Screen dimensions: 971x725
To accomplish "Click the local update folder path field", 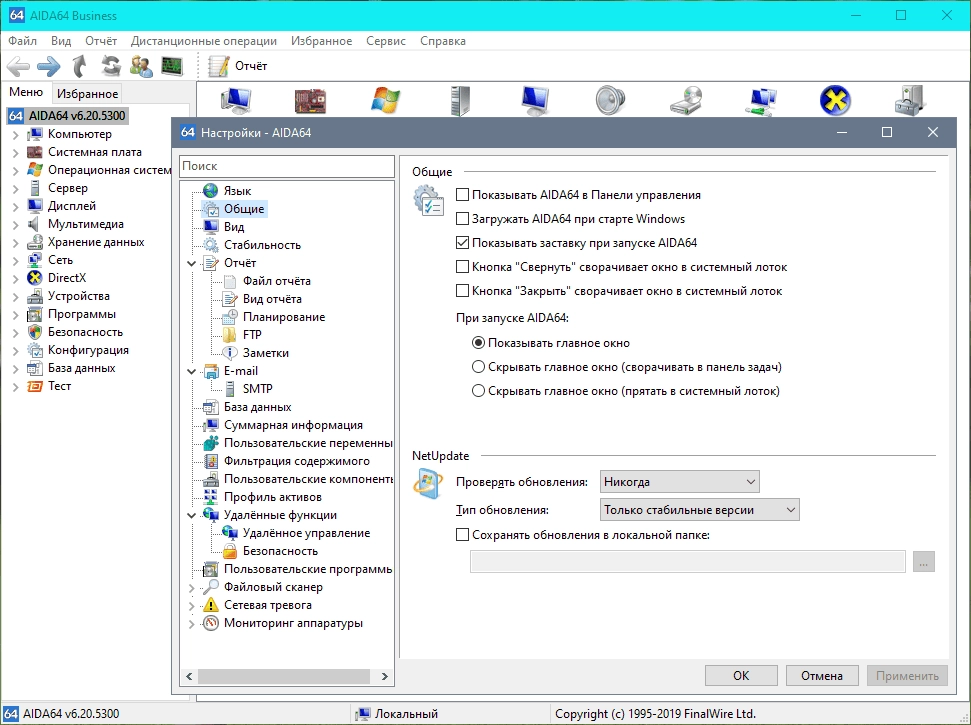I will tap(687, 562).
